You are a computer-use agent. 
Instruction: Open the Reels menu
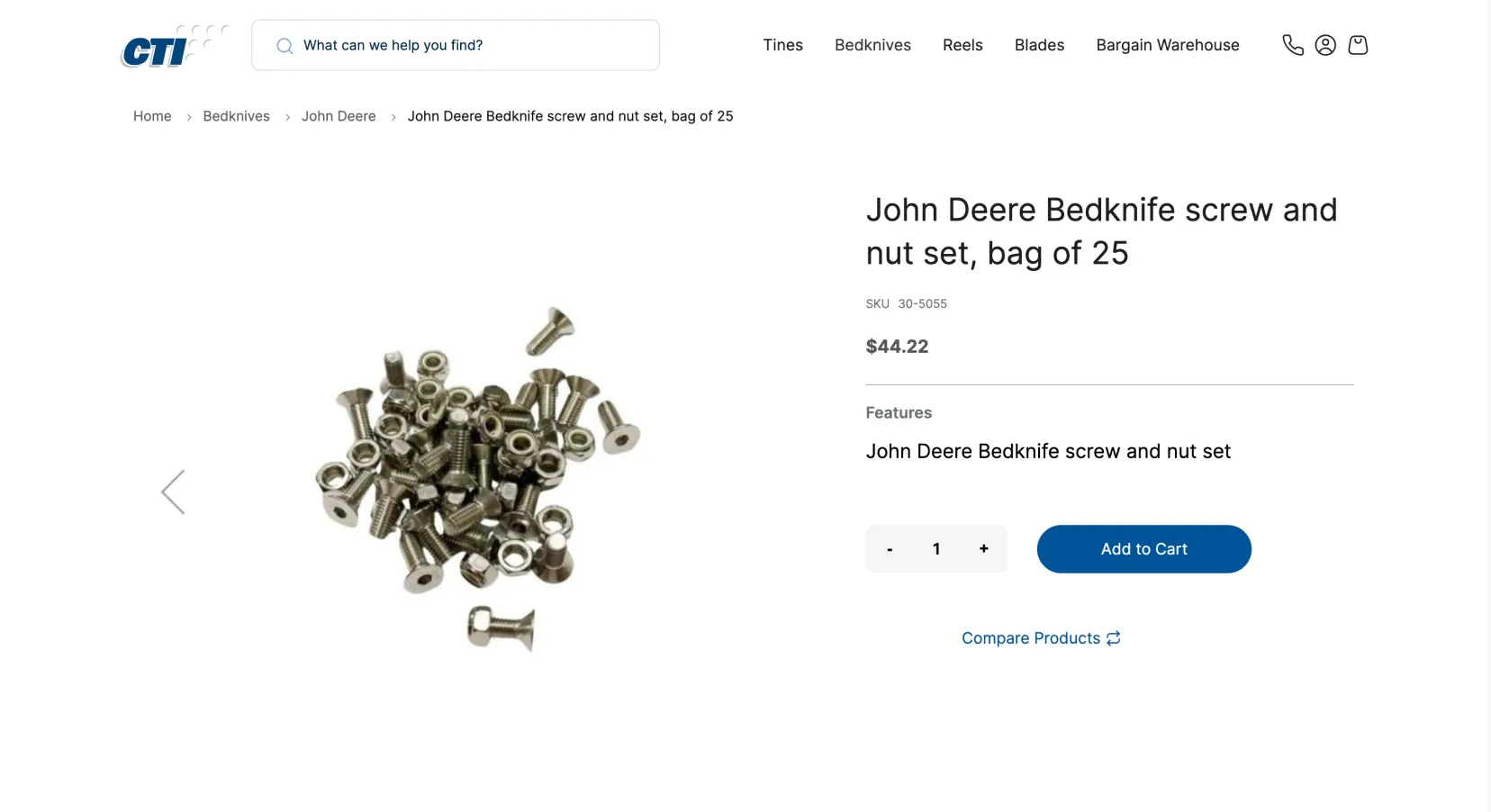962,45
